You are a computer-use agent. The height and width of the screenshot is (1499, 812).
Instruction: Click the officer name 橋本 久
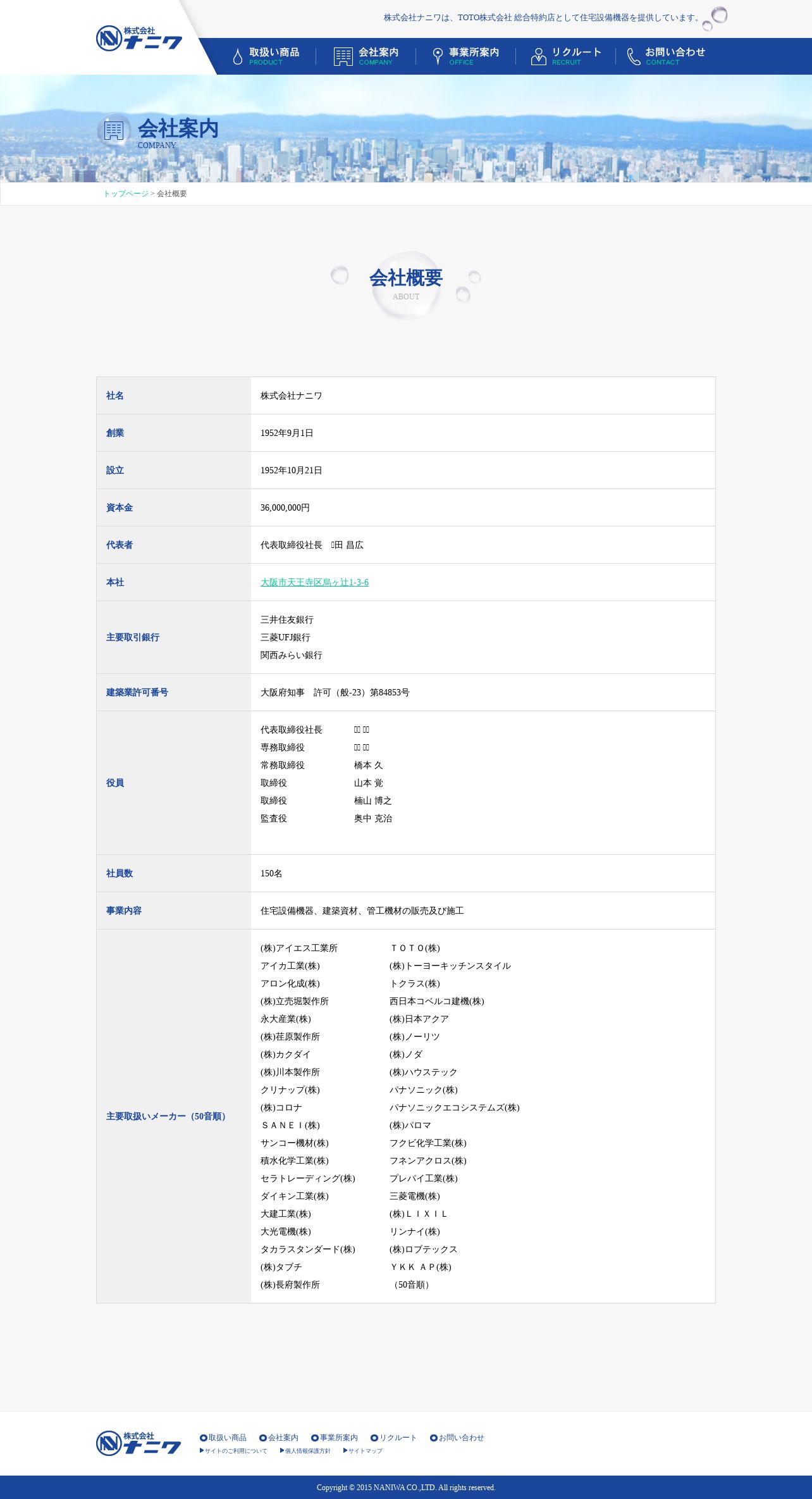pyautogui.click(x=369, y=766)
